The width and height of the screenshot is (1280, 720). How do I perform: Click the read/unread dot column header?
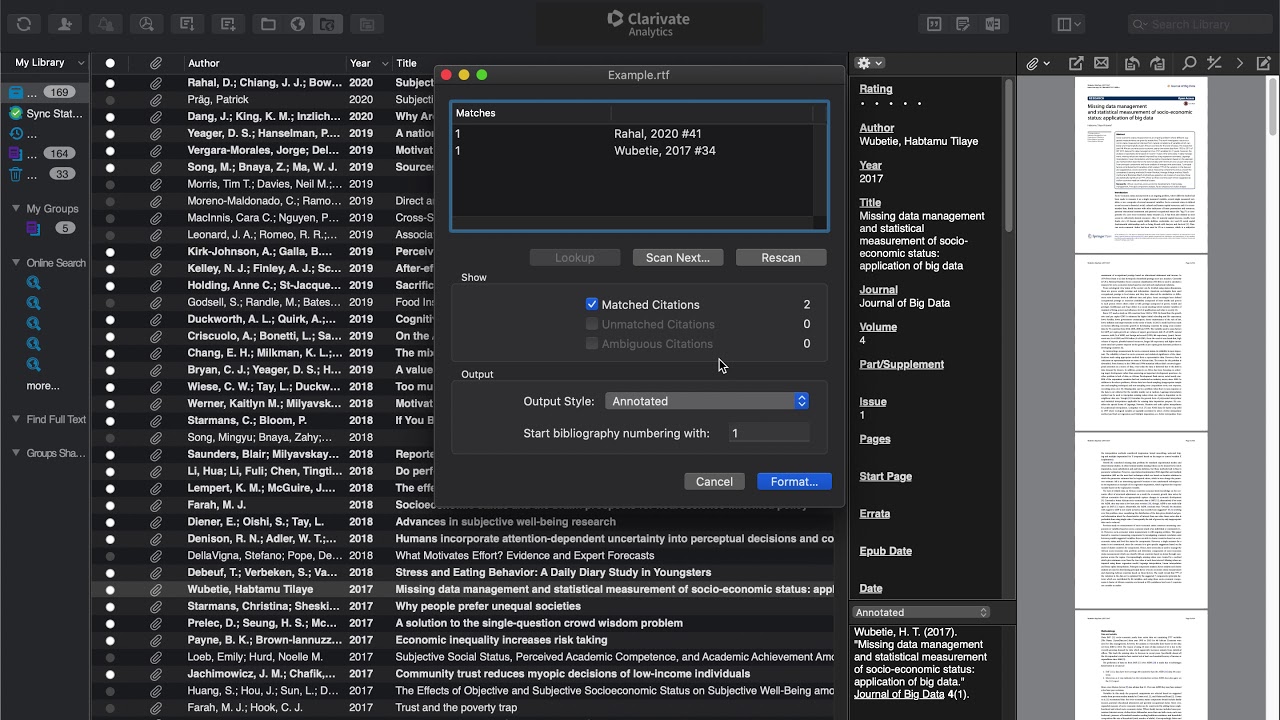[110, 63]
